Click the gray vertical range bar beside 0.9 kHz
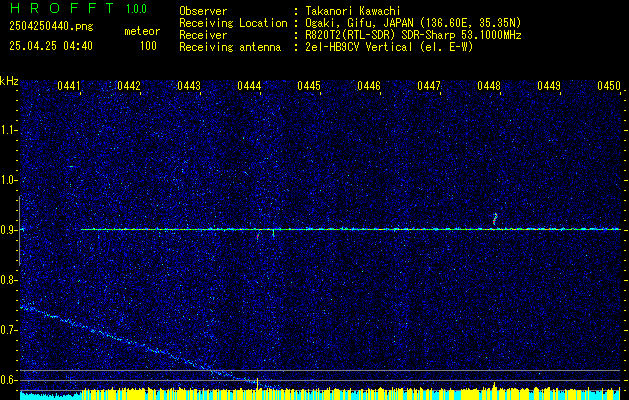 click(x=20, y=230)
